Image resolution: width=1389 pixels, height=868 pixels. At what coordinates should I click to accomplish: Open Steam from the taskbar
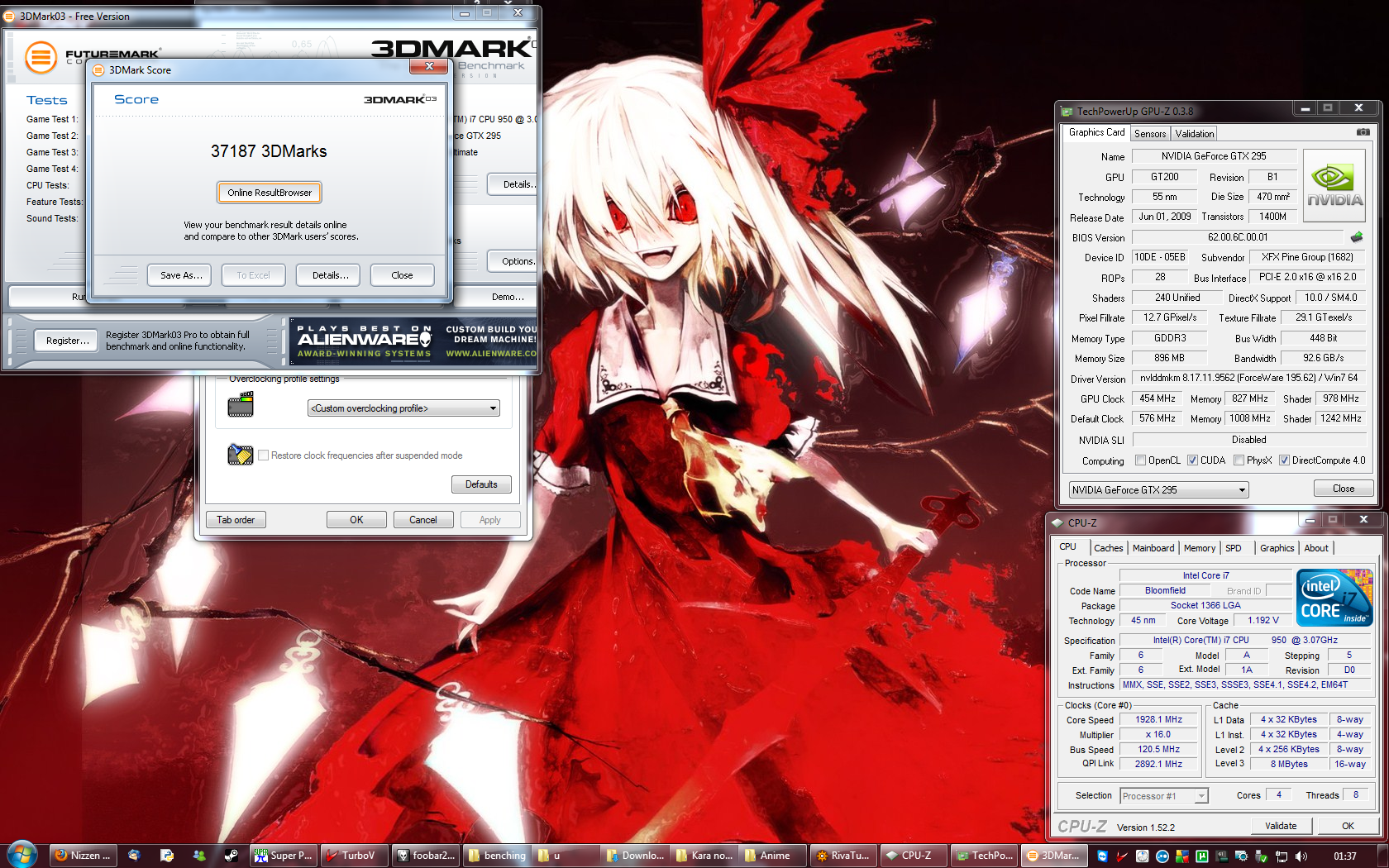[x=231, y=856]
